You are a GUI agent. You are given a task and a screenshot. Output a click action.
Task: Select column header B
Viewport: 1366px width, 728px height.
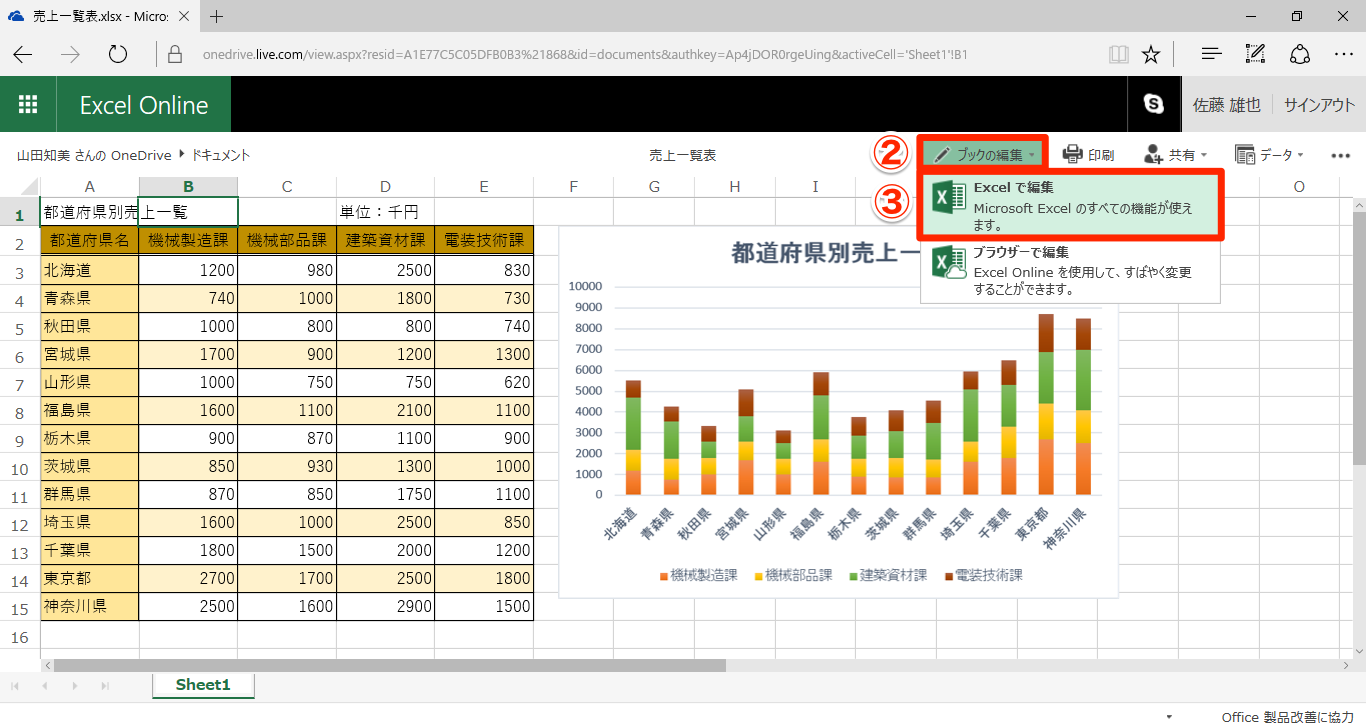point(188,187)
